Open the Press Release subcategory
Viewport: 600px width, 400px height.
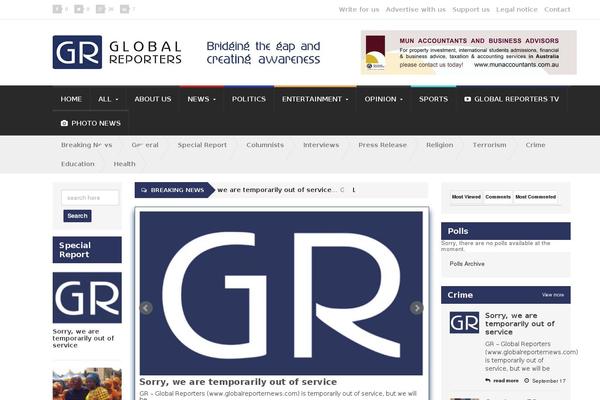[x=382, y=145]
